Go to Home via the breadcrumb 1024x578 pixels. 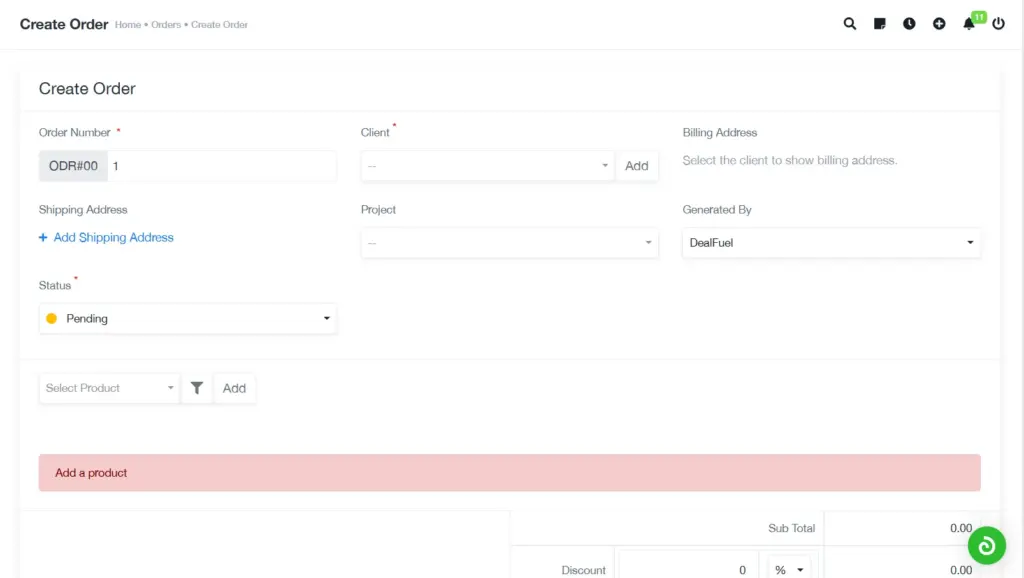tap(127, 24)
